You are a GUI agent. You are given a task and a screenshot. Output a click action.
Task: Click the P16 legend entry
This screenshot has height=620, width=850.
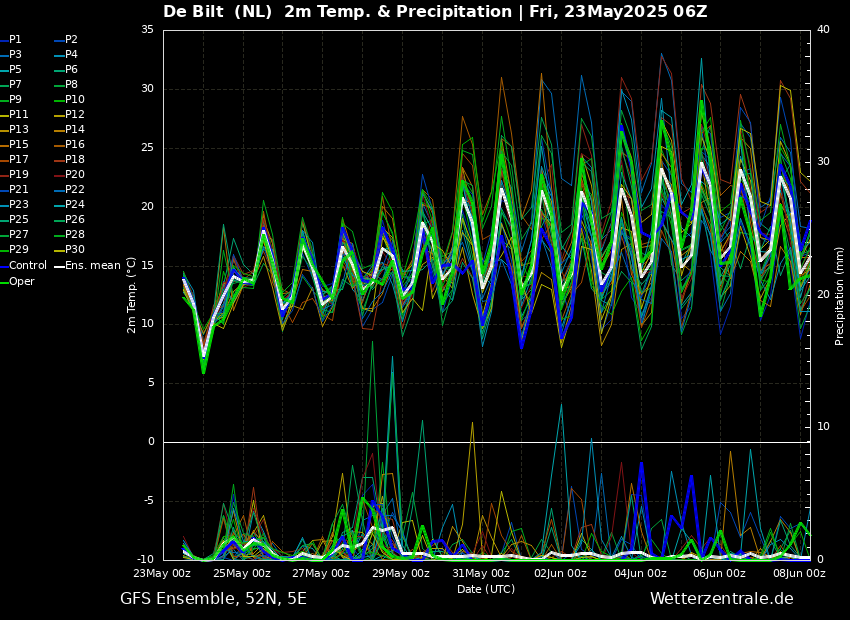(74, 145)
